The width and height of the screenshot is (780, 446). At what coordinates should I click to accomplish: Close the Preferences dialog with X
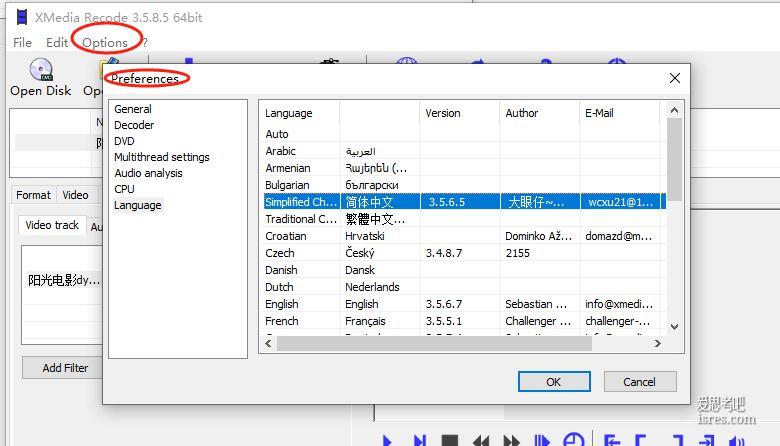coord(675,78)
